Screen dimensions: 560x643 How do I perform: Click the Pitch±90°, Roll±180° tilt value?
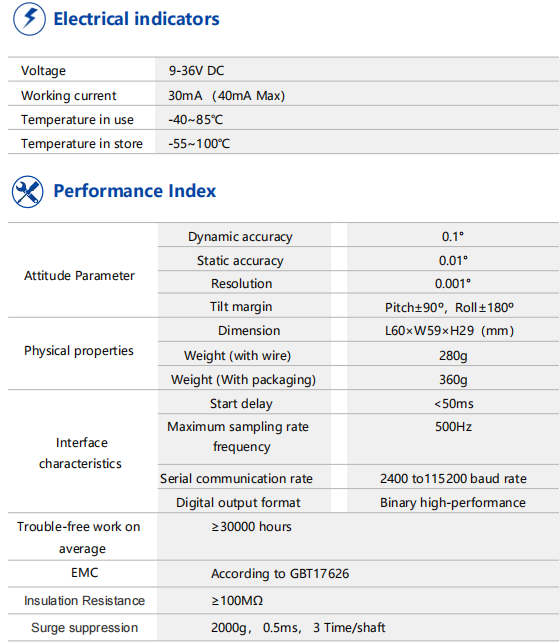[x=449, y=307]
